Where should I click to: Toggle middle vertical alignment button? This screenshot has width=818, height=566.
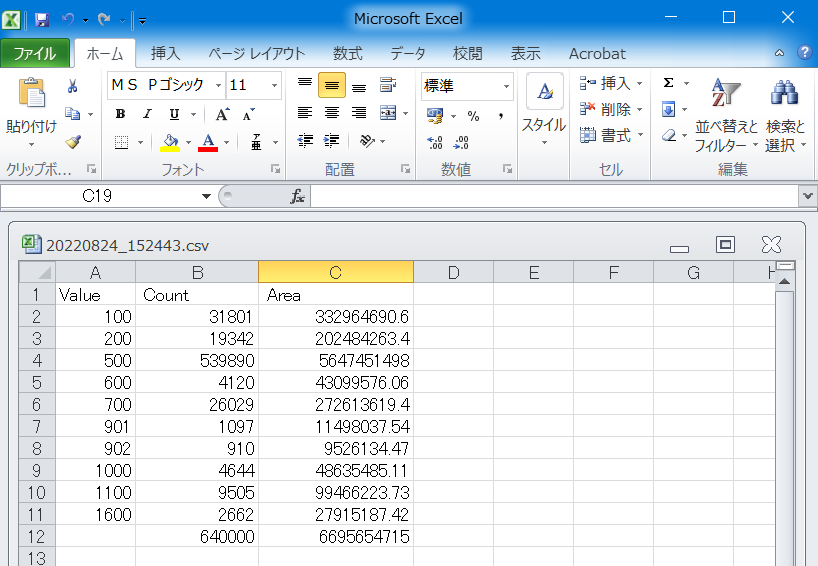coord(332,86)
